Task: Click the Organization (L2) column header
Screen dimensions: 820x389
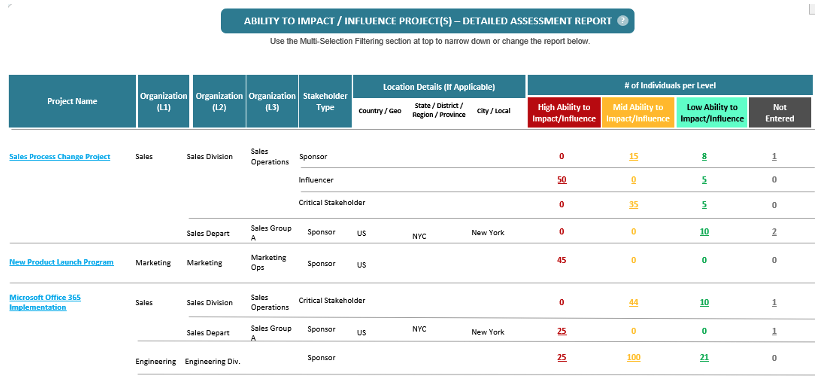Action: pyautogui.click(x=219, y=101)
